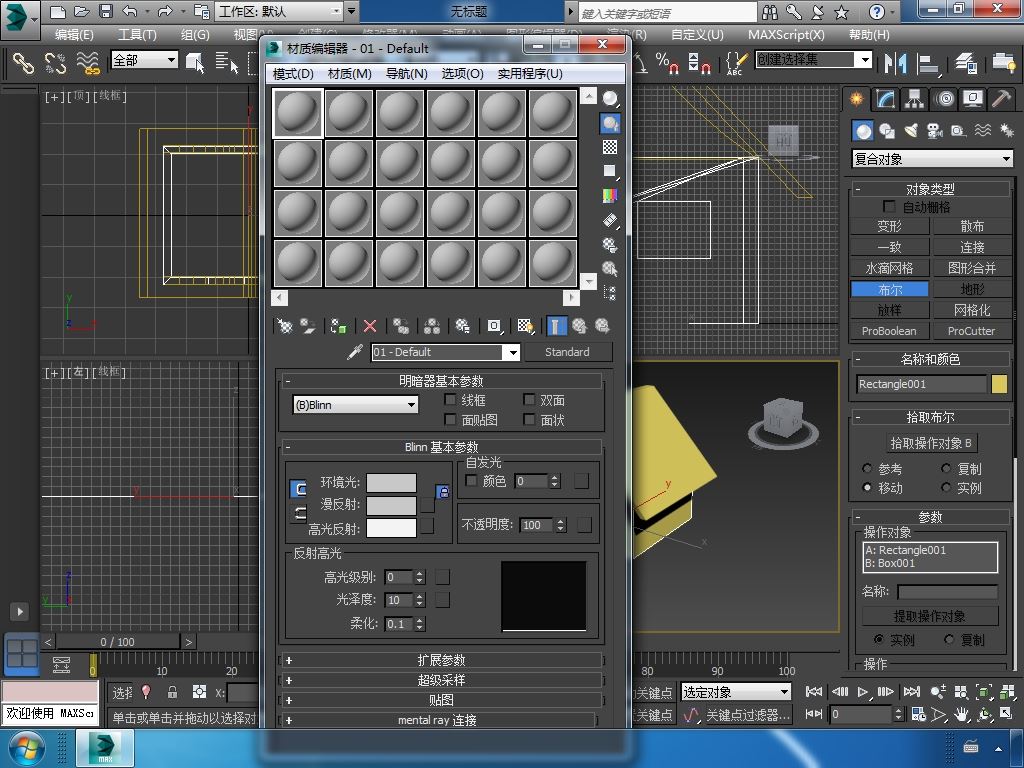Click the 高光反射 specular color swatch
Screen dimensions: 1024x768
click(x=391, y=528)
